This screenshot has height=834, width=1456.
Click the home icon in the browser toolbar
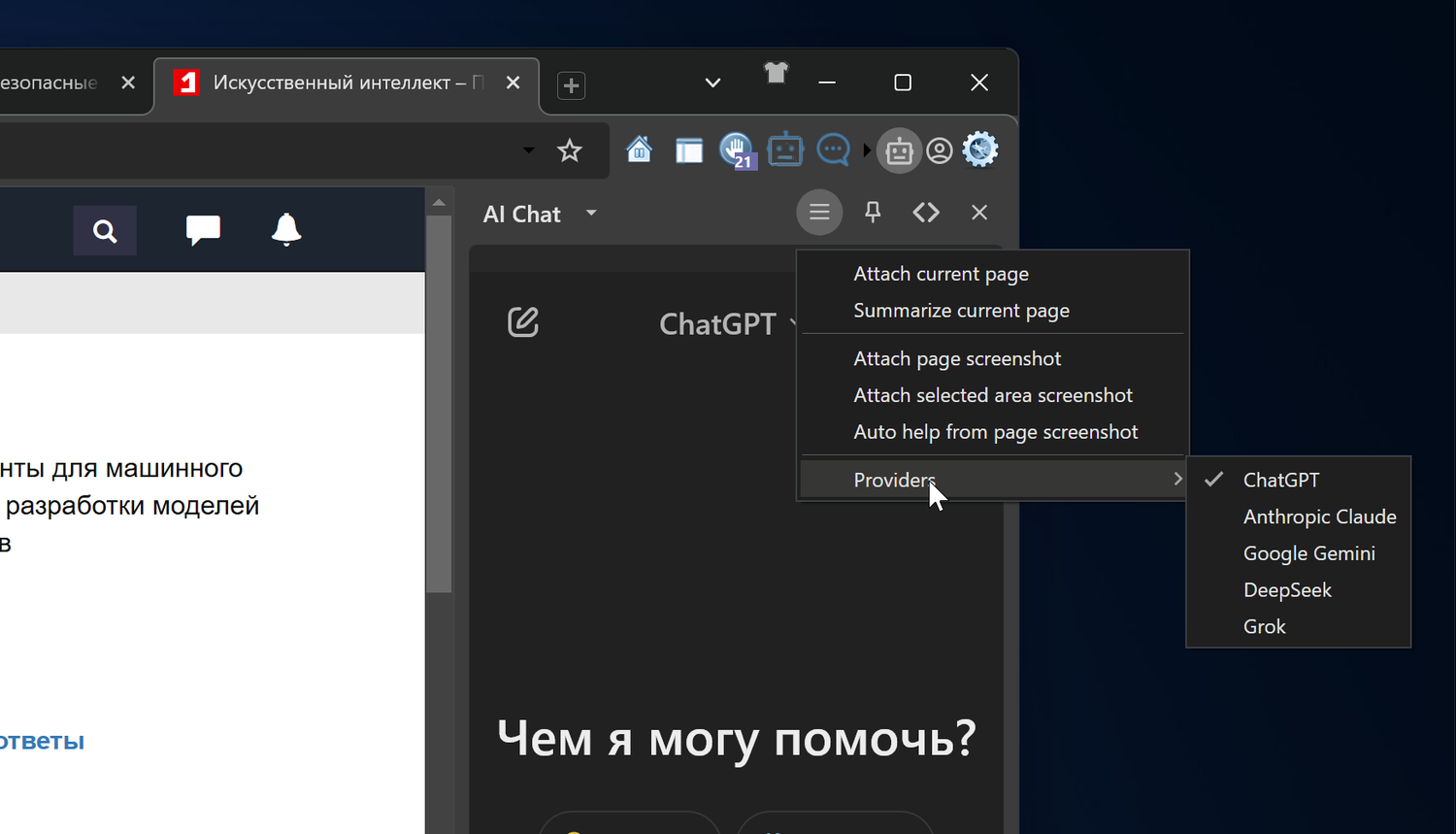click(639, 150)
